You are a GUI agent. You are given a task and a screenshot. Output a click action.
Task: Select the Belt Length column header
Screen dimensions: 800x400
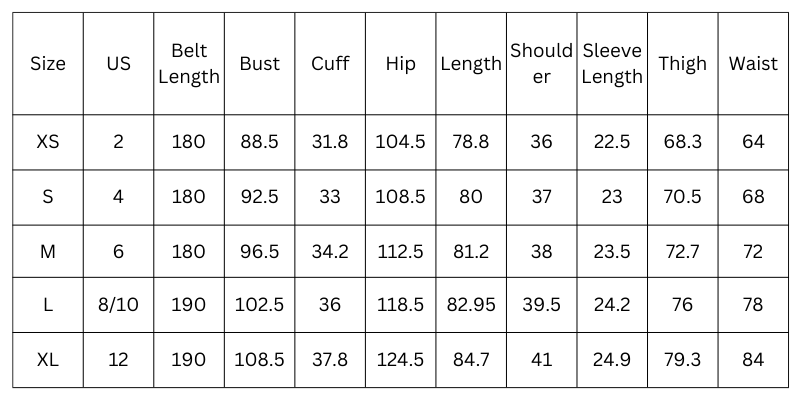coord(189,64)
